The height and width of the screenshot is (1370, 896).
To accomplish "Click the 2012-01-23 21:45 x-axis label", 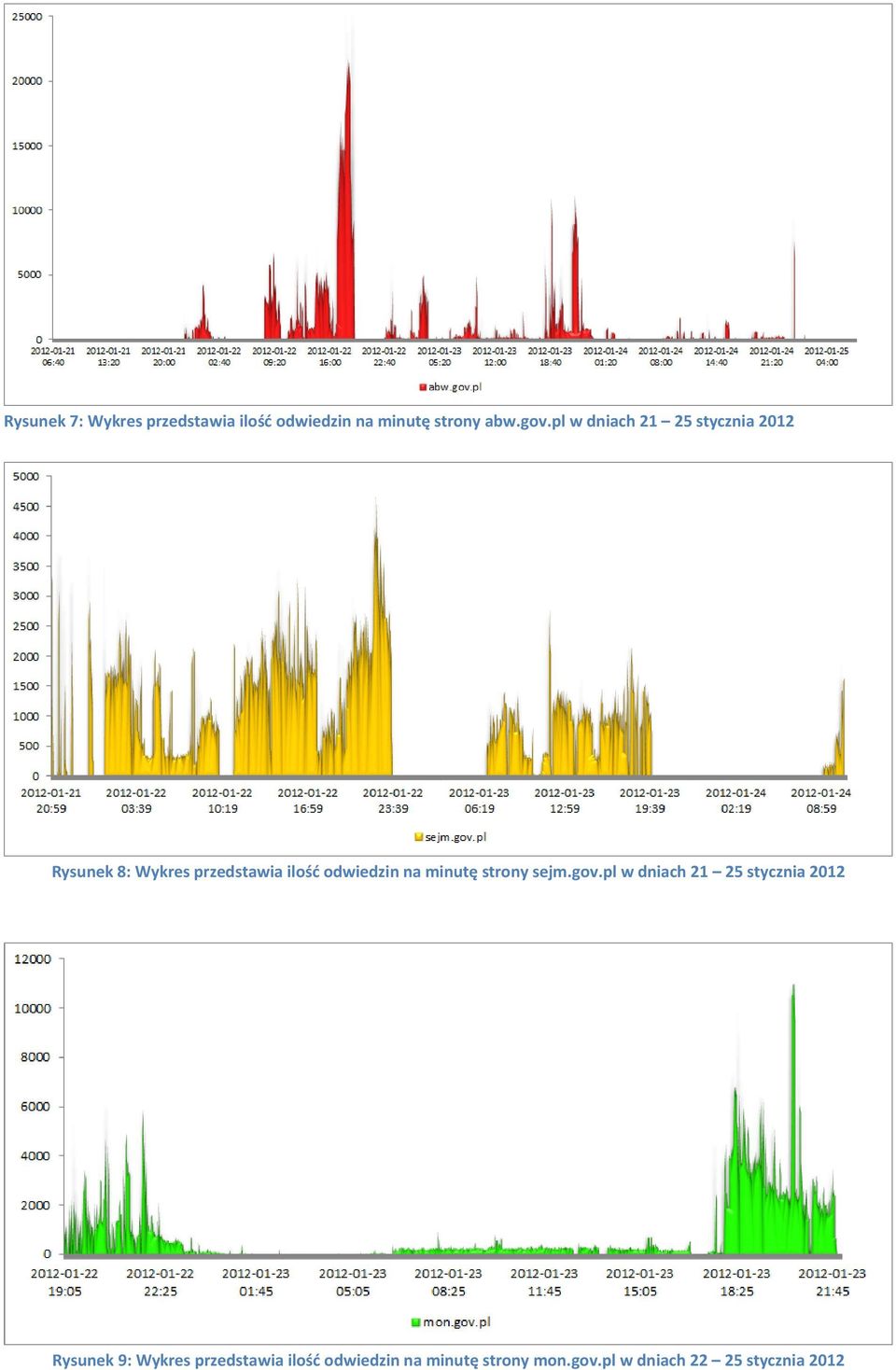I will pyautogui.click(x=833, y=1282).
